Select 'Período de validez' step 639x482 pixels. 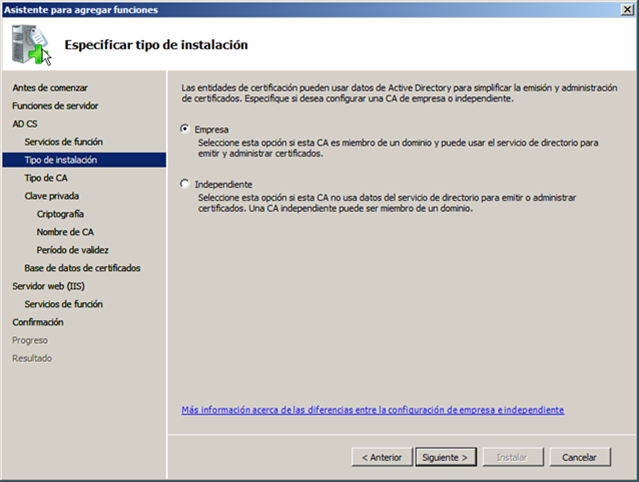(72, 250)
